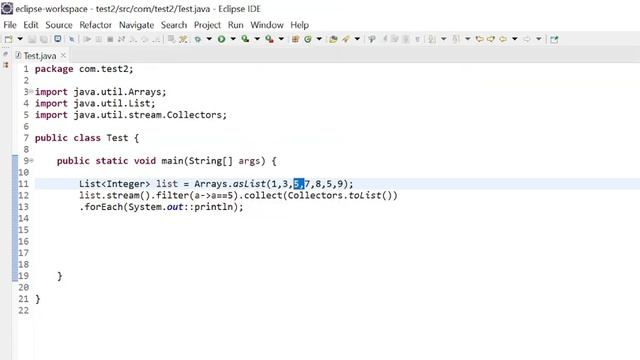This screenshot has width=640, height=360.
Task: Click the Open Type icon
Action: pos(333,39)
